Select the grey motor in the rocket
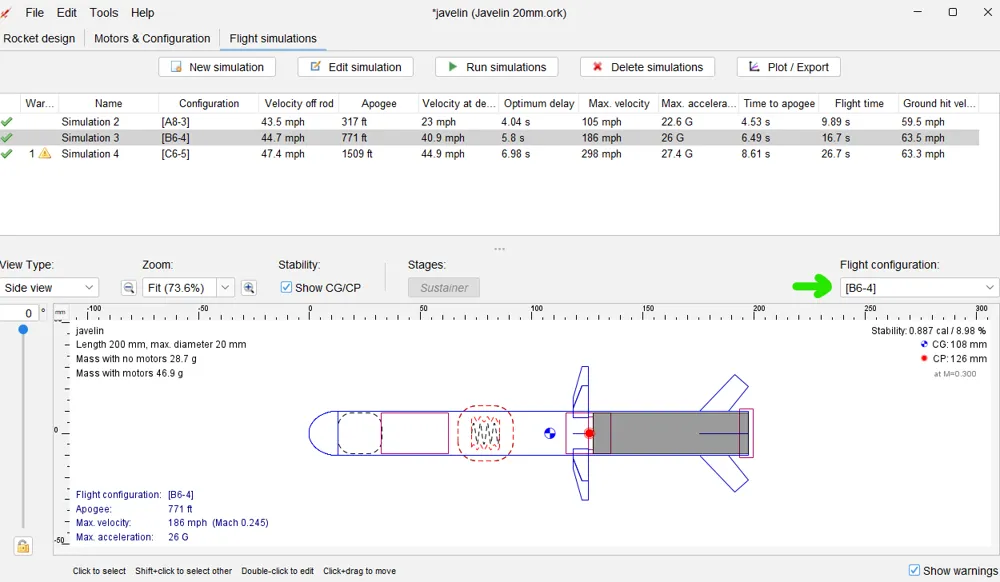 (670, 433)
